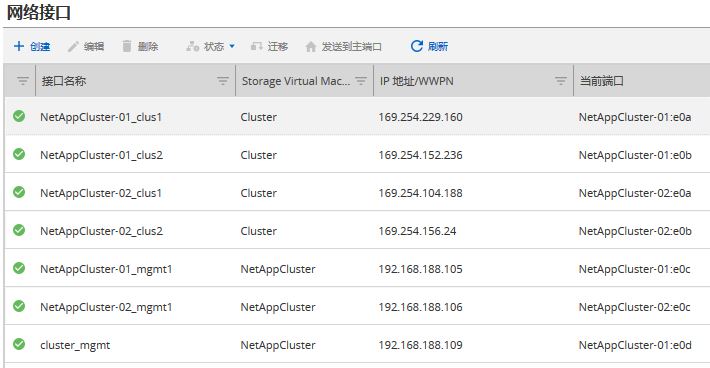Click IP address 169.254.104.188
This screenshot has height=368, width=710.
(x=421, y=193)
